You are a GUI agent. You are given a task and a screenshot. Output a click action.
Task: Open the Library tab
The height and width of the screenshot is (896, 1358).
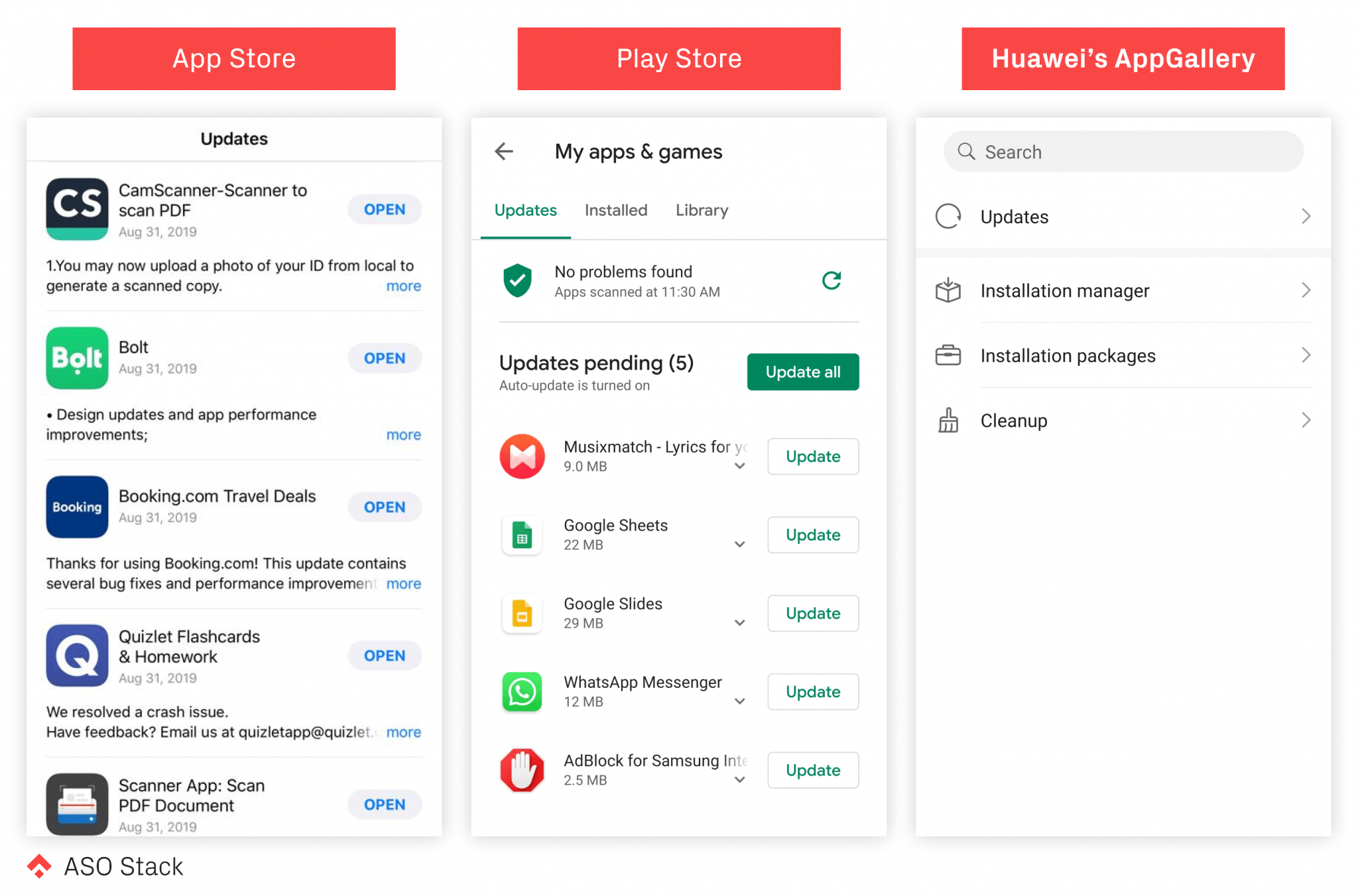click(702, 210)
